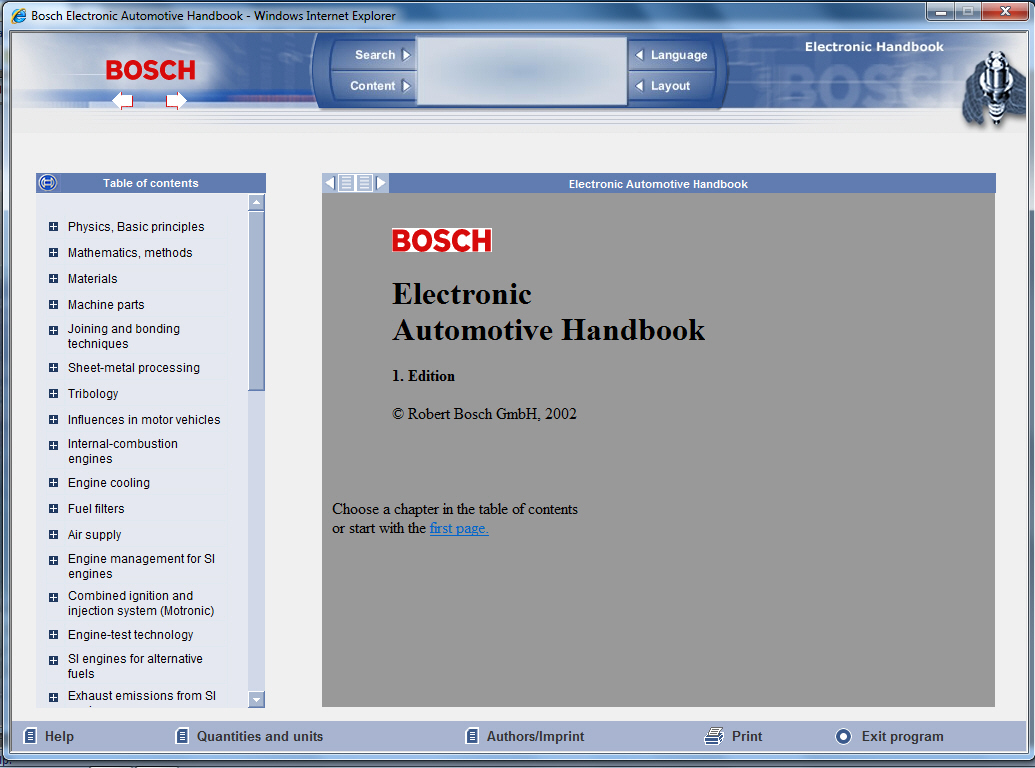Viewport: 1035px width, 768px height.
Task: Expand Exhaust emissions from SI chapter
Action: (x=53, y=697)
